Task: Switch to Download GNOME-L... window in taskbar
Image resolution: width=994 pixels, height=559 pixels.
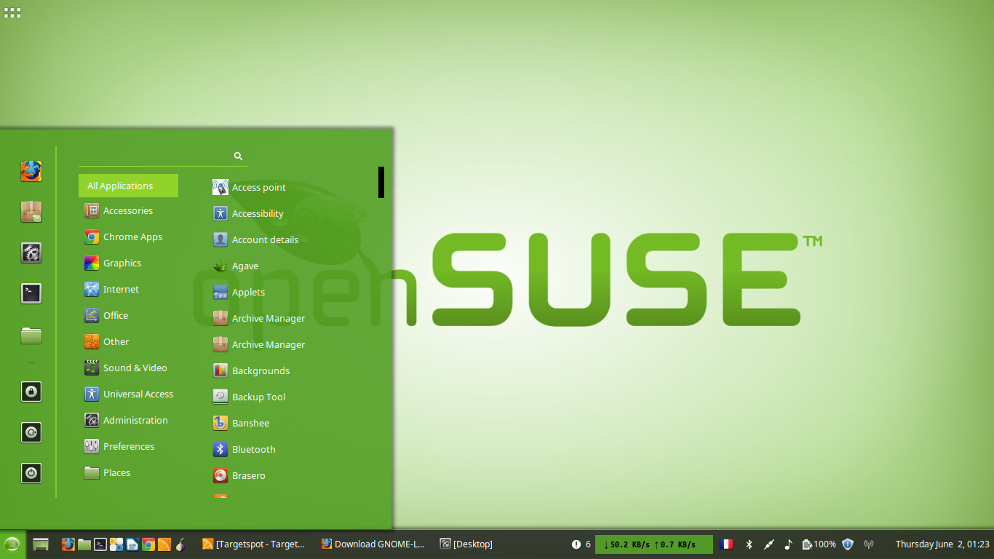Action: 373,544
